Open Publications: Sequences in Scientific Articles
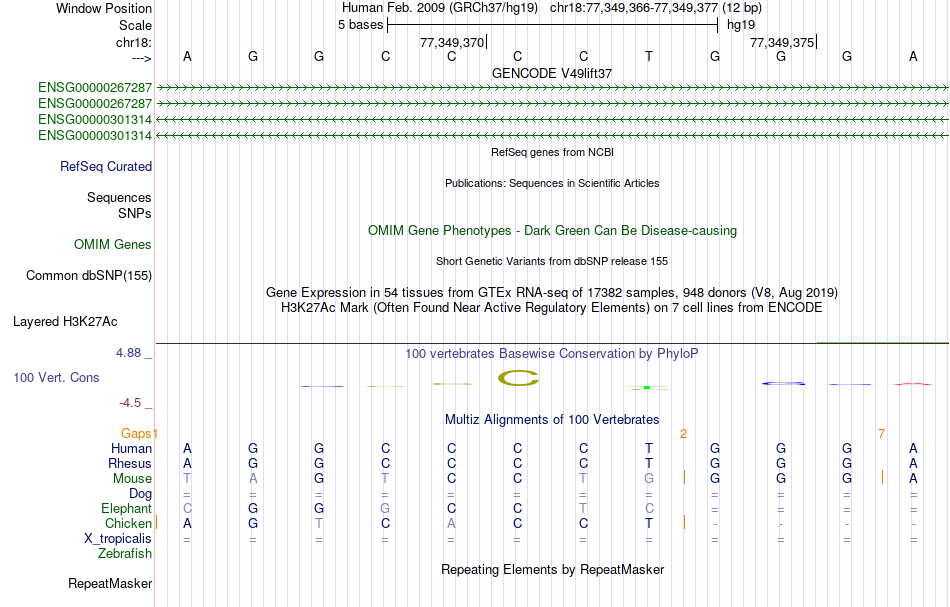 [552, 183]
